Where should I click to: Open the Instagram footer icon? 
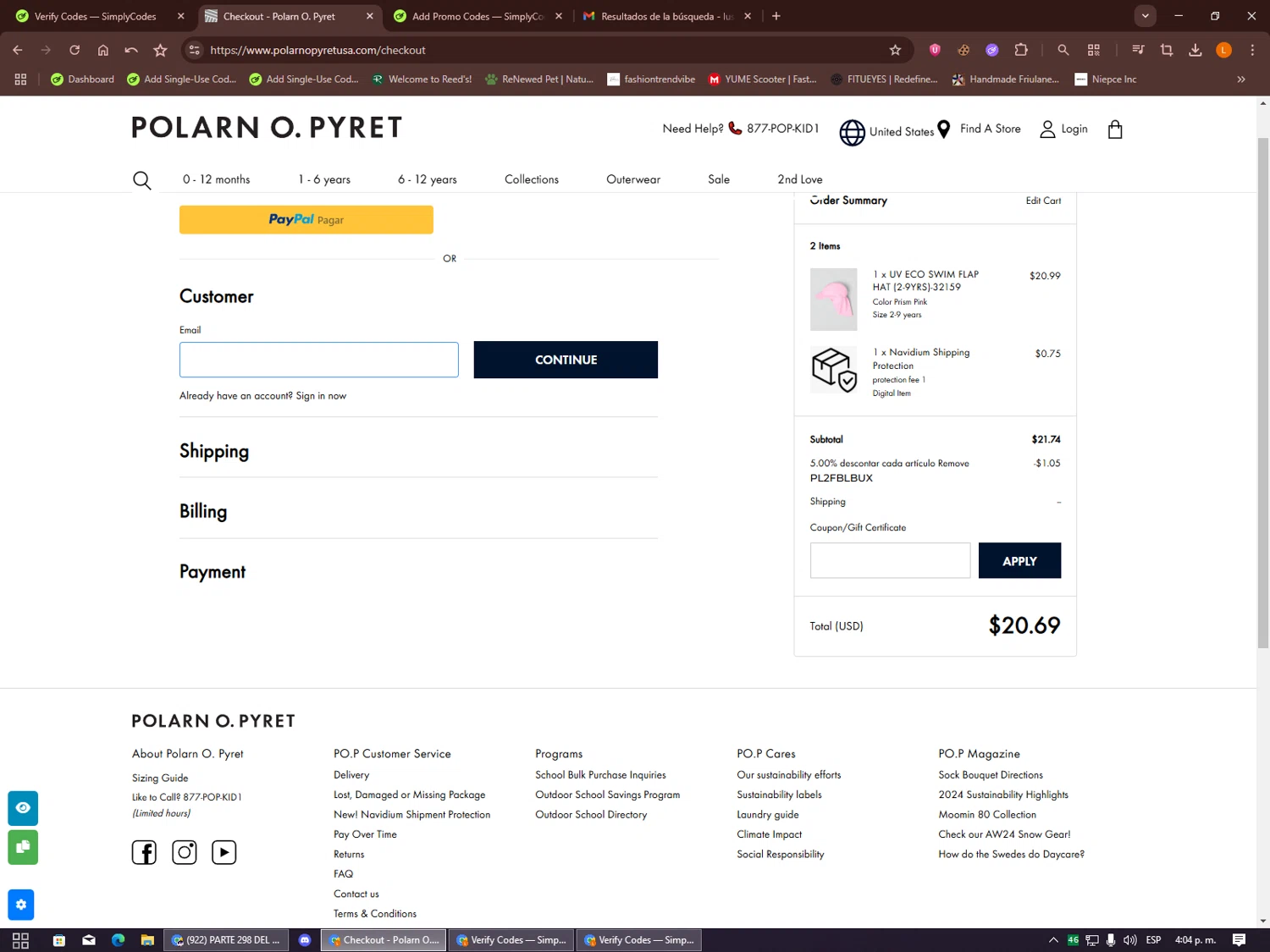(x=185, y=852)
